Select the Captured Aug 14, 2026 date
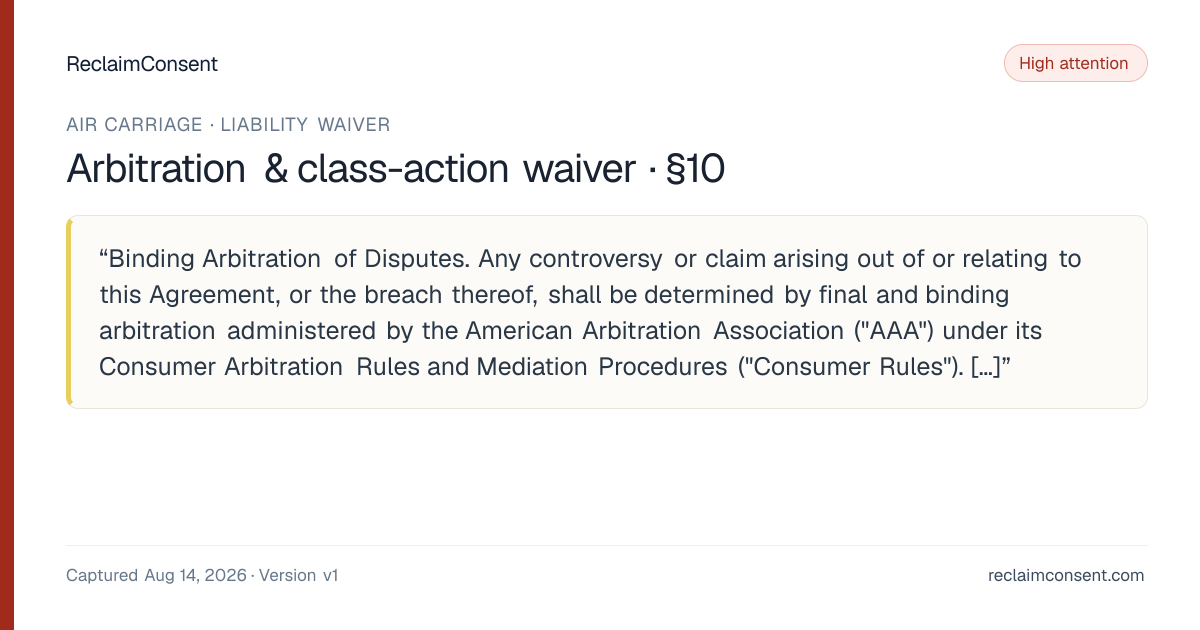This screenshot has width=1200, height=630. 156,576
